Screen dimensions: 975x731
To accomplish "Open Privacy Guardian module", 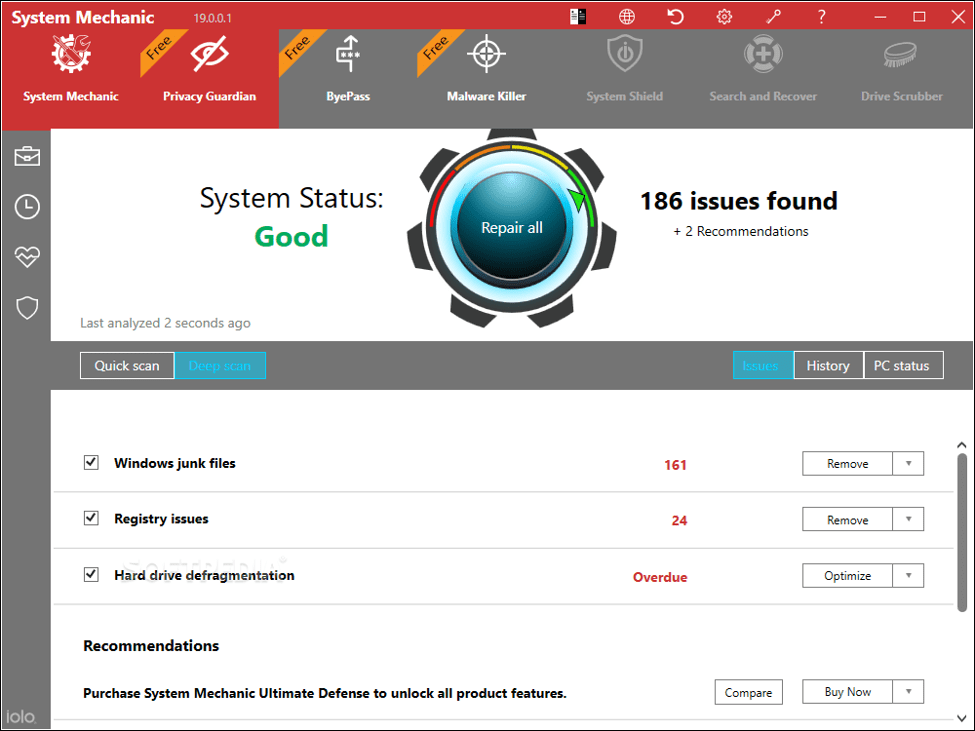I will pyautogui.click(x=209, y=68).
